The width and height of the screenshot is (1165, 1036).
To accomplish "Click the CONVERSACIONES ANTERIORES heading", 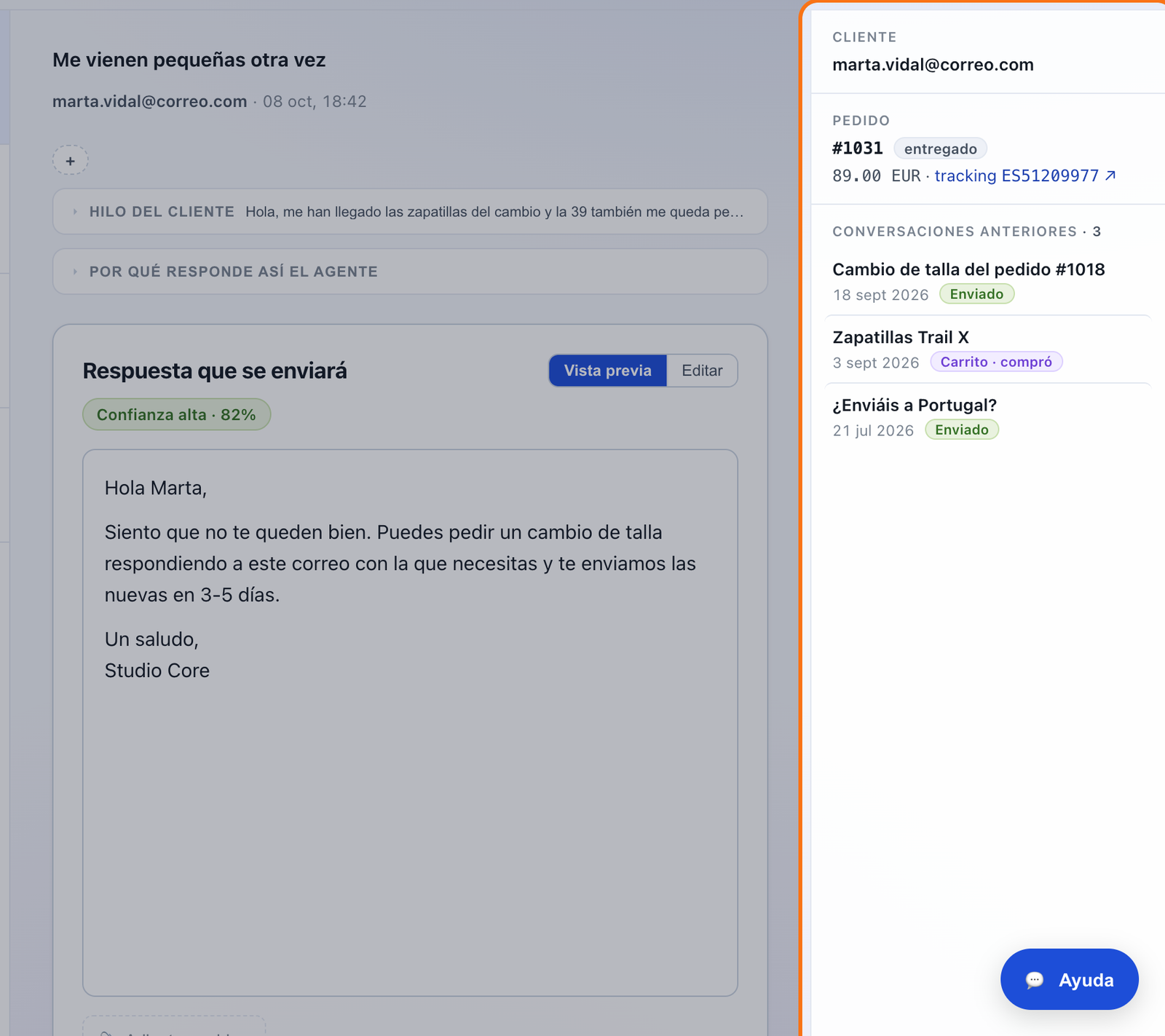I will click(955, 232).
